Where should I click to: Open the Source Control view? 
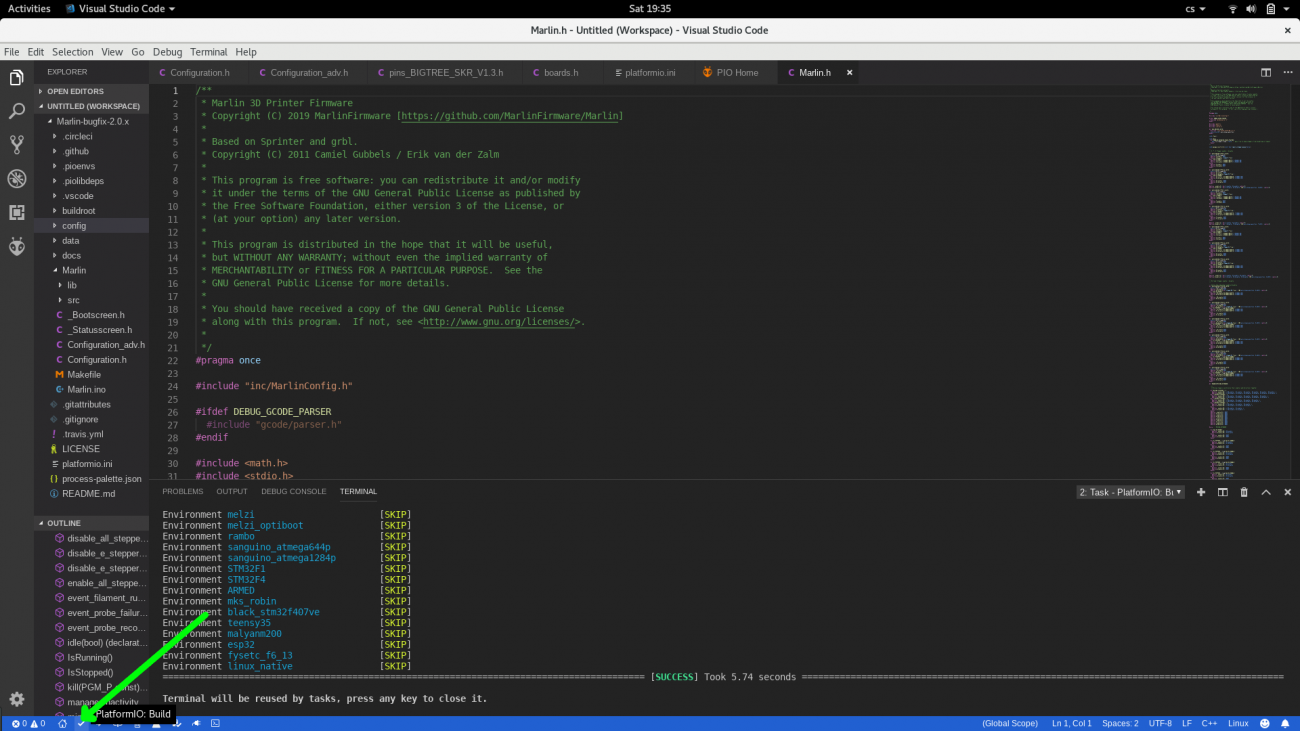tap(16, 145)
